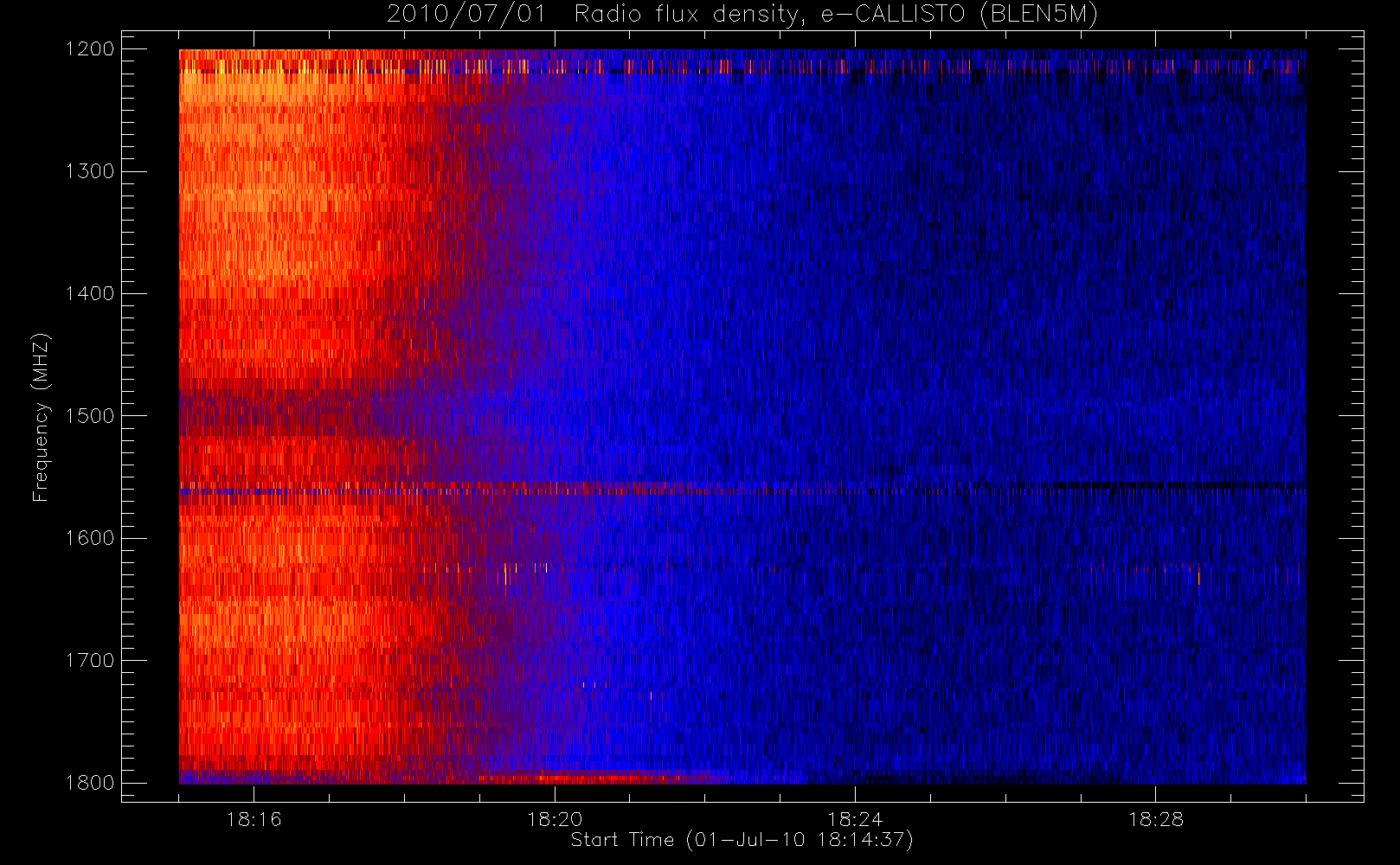
Task: Click the 18:24 time tick label
Action: 855,819
